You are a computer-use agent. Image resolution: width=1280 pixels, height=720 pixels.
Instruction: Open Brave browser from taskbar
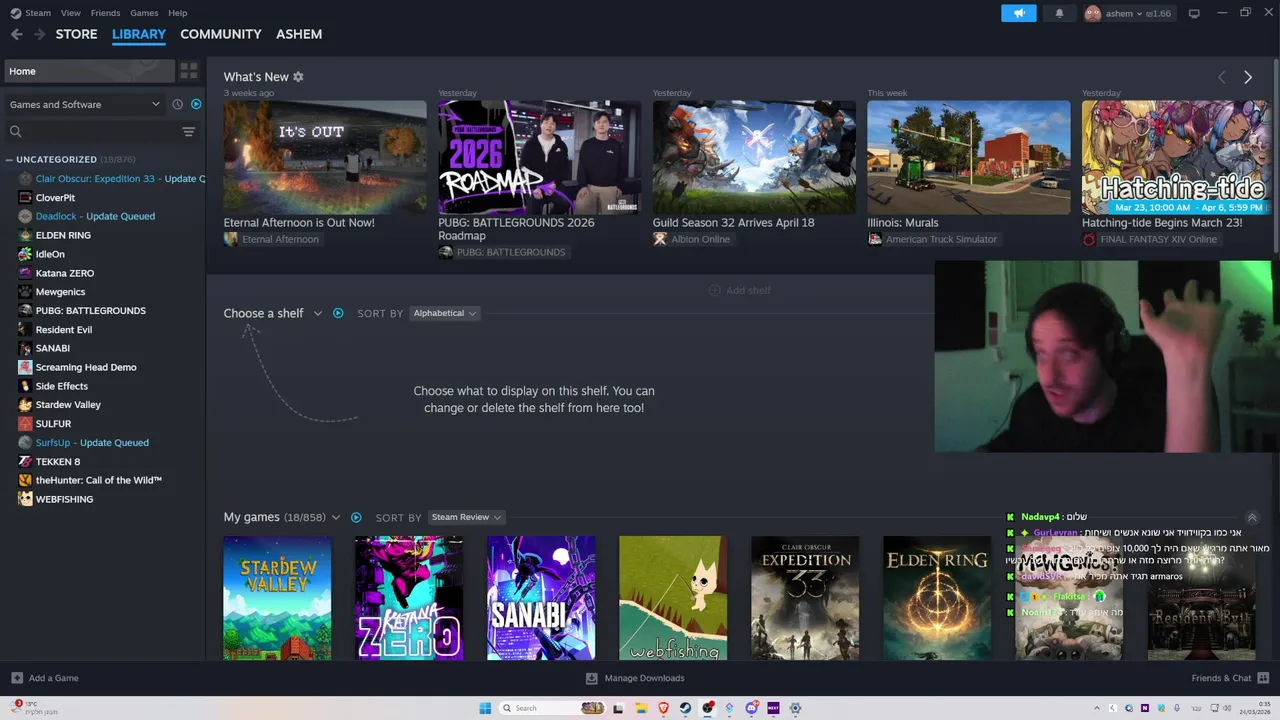pyautogui.click(x=663, y=708)
